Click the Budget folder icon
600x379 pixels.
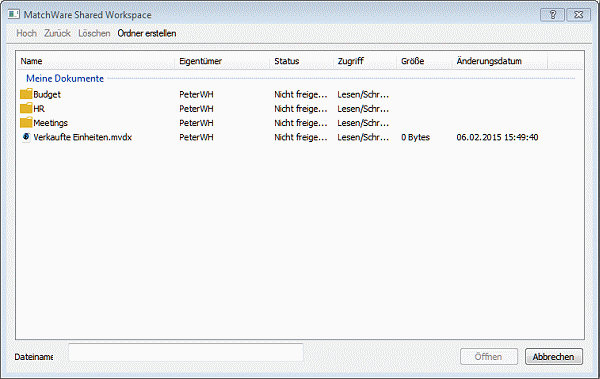click(x=26, y=94)
